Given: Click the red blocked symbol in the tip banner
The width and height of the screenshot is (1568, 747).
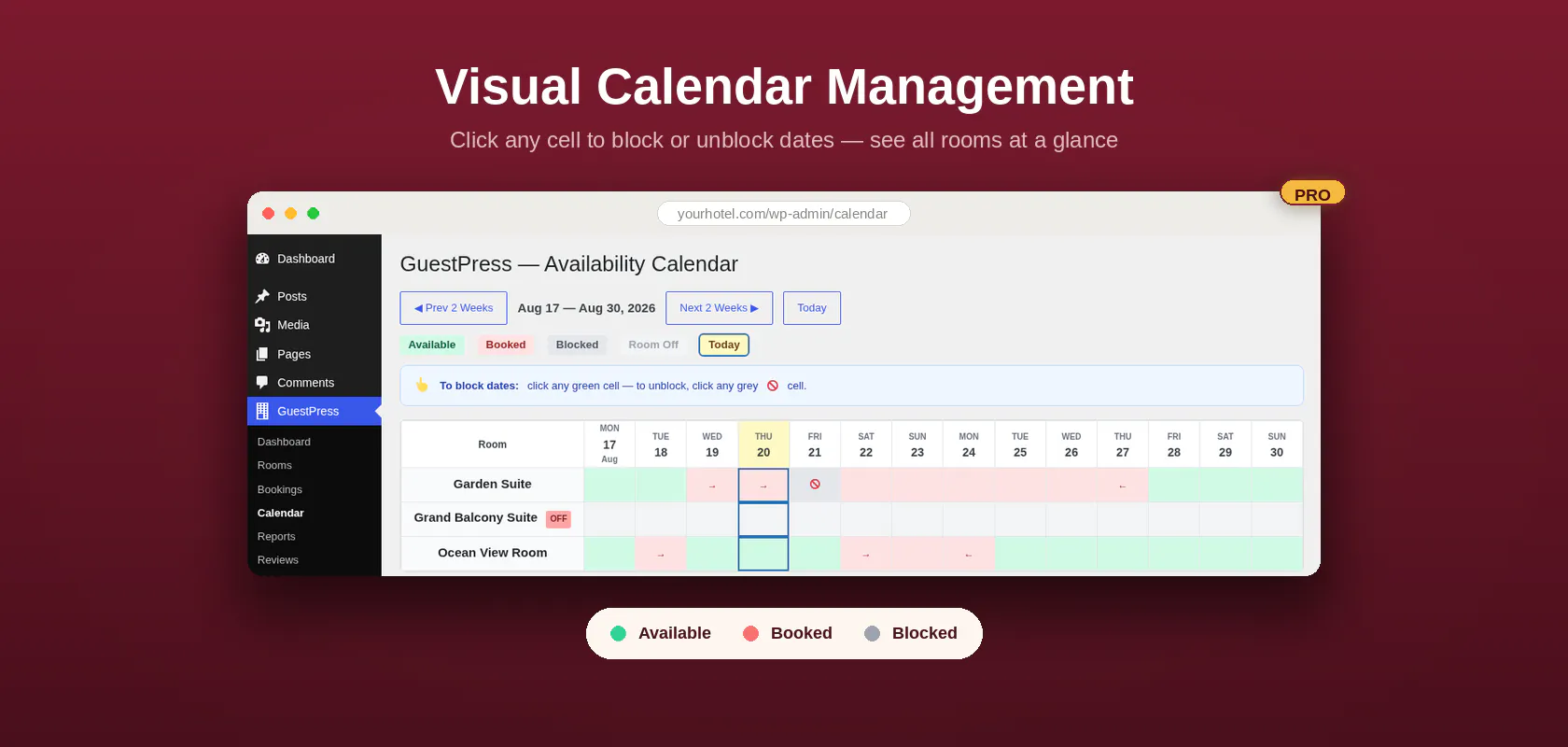Looking at the screenshot, I should click(x=773, y=386).
